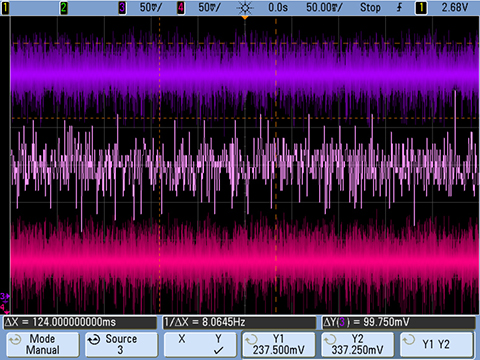
Task: Select the Y2 337.250mV cursor softkey
Action: pyautogui.click(x=358, y=344)
